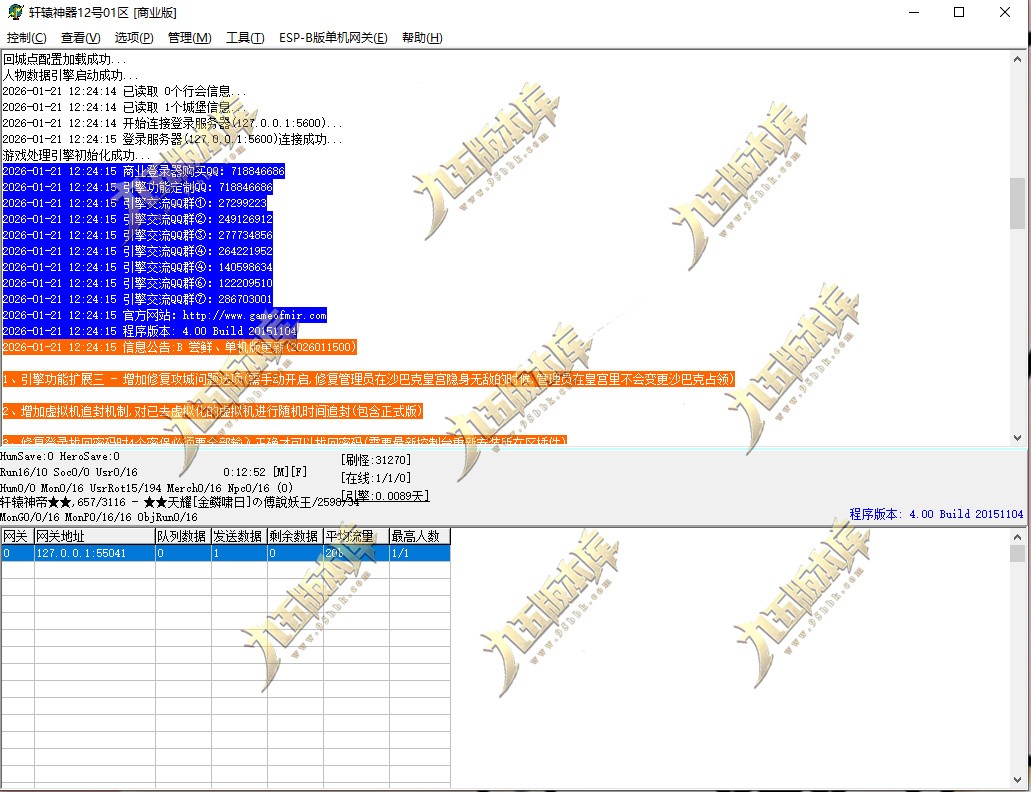
Task: Click the log line 商业登录器购买QQ: 718846686
Action: pos(143,172)
